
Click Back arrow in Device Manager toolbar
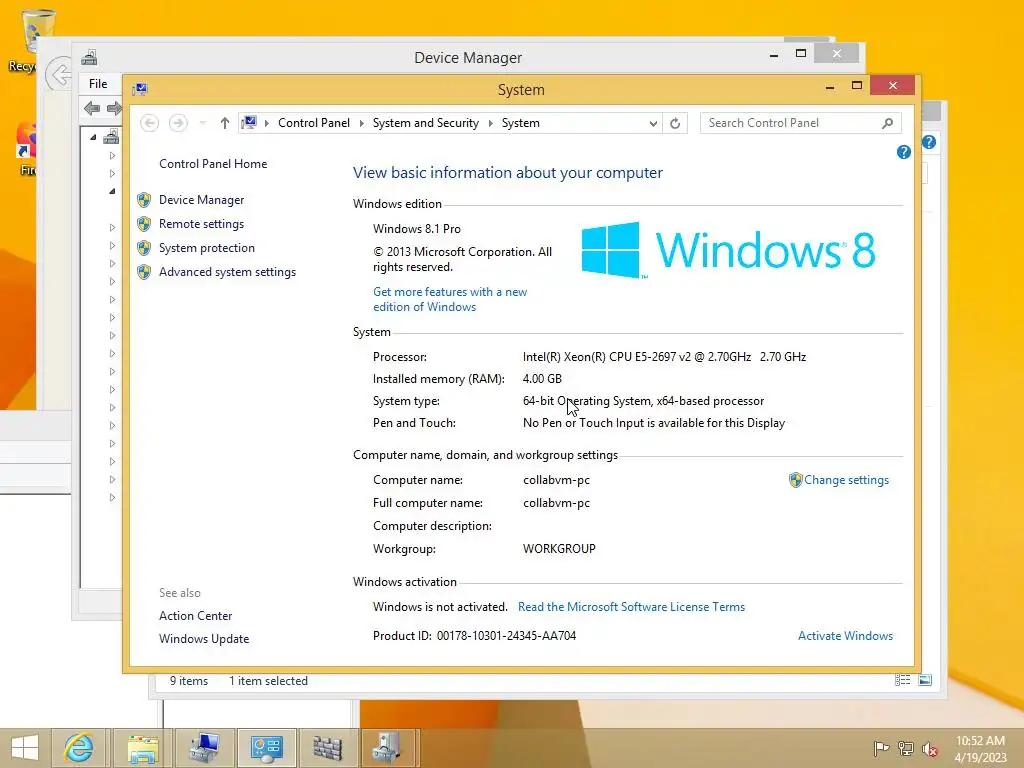[92, 108]
